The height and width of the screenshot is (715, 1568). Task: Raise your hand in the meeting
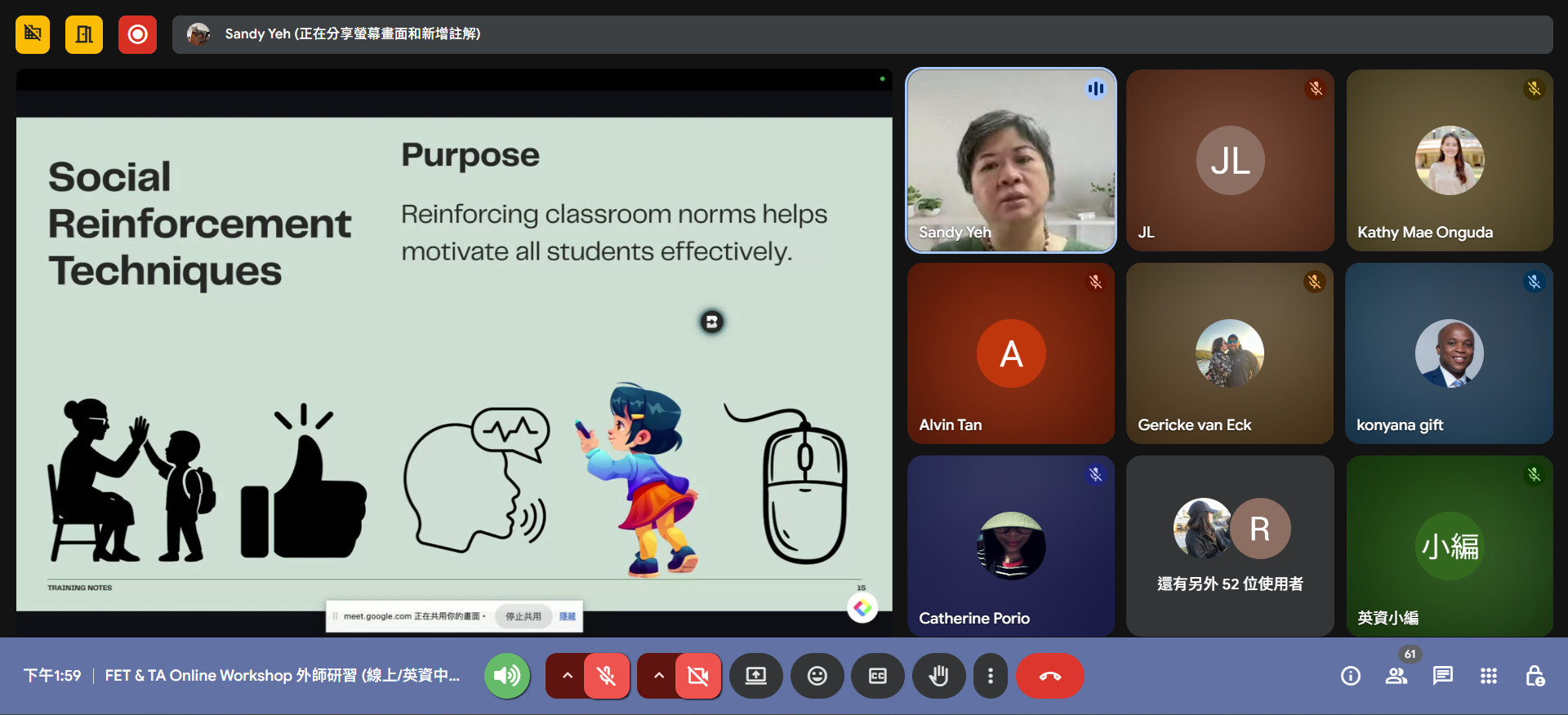point(938,676)
